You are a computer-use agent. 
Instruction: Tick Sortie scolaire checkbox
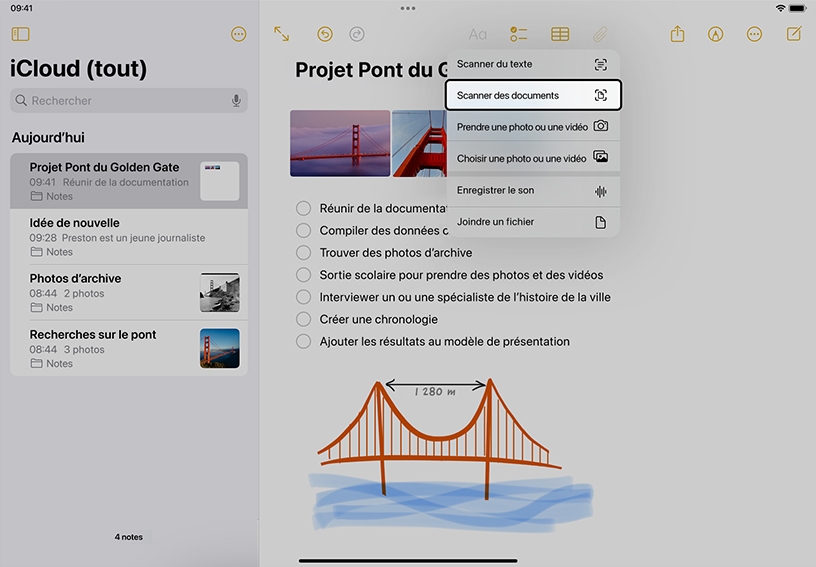[303, 275]
